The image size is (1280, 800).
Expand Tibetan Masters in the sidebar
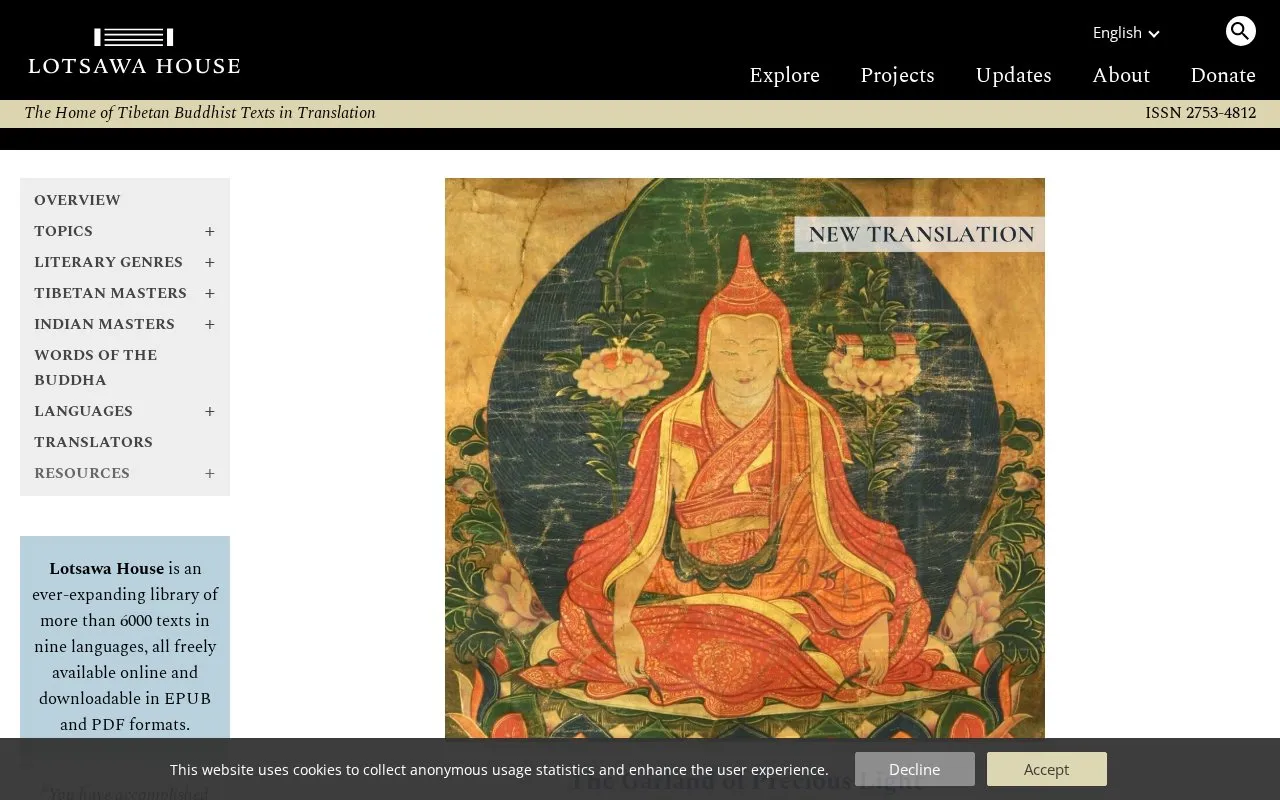pyautogui.click(x=210, y=293)
